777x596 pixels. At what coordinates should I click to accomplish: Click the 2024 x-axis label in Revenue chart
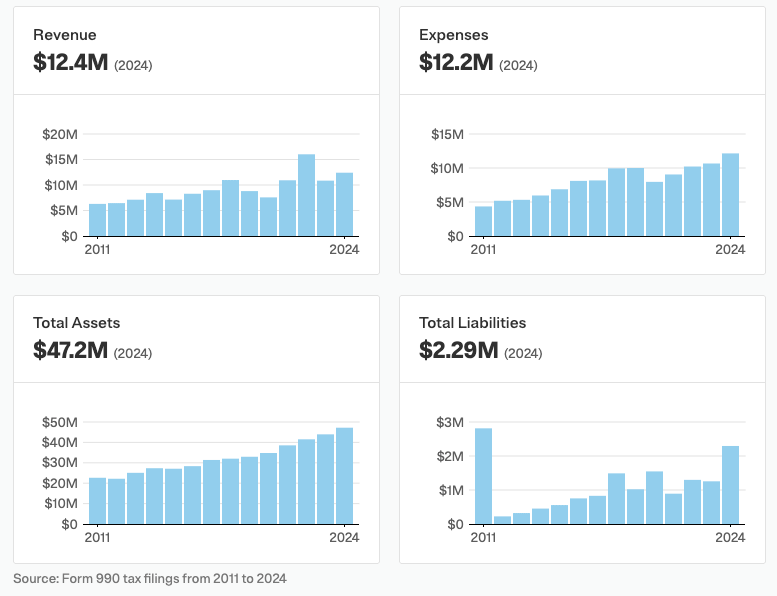point(344,250)
